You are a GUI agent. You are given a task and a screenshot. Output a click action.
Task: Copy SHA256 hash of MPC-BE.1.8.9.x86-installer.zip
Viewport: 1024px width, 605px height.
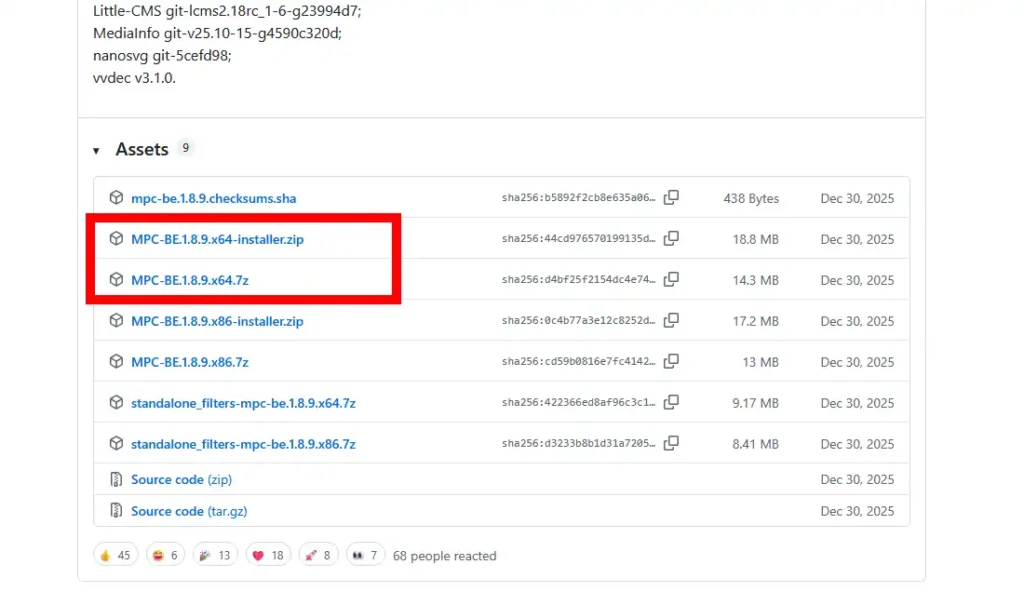671,321
